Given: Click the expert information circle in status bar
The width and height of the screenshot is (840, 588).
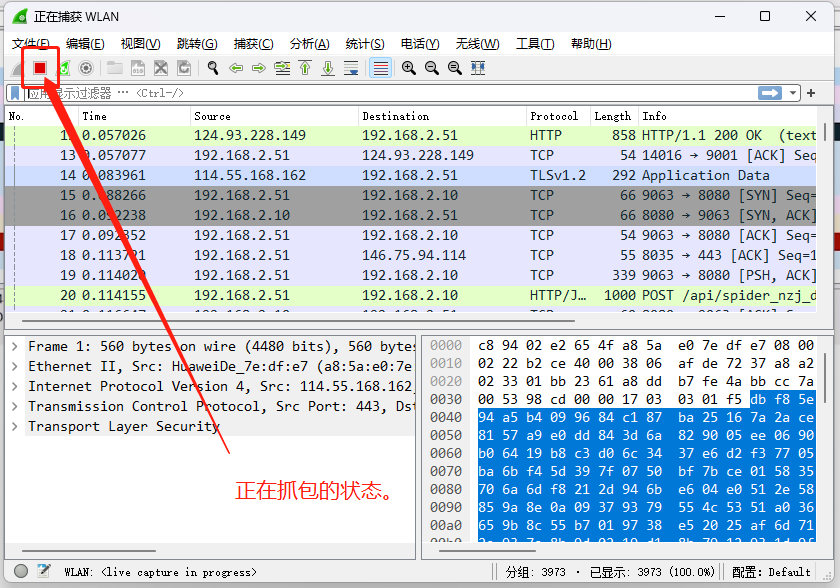Looking at the screenshot, I should coord(21,571).
